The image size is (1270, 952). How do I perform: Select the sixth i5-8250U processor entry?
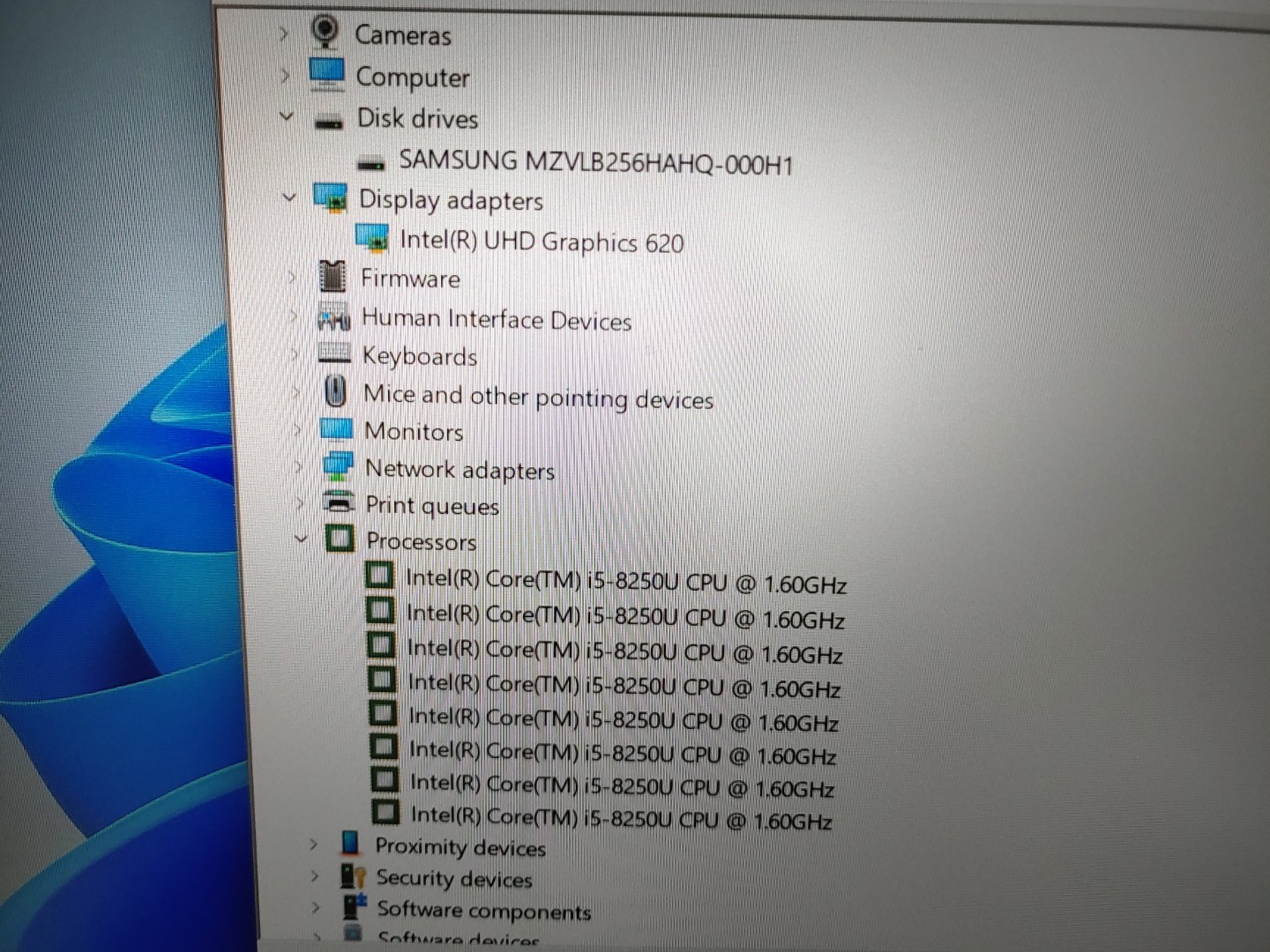[x=623, y=753]
